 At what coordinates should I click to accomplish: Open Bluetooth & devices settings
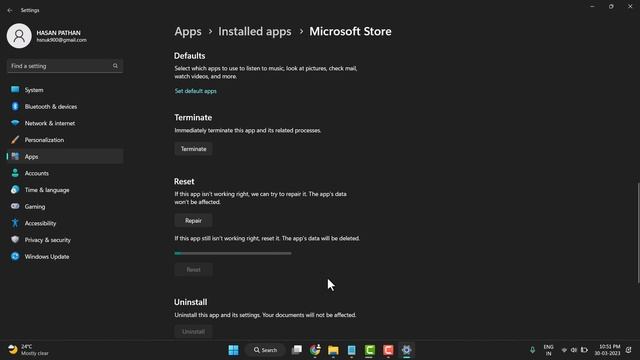click(65, 107)
